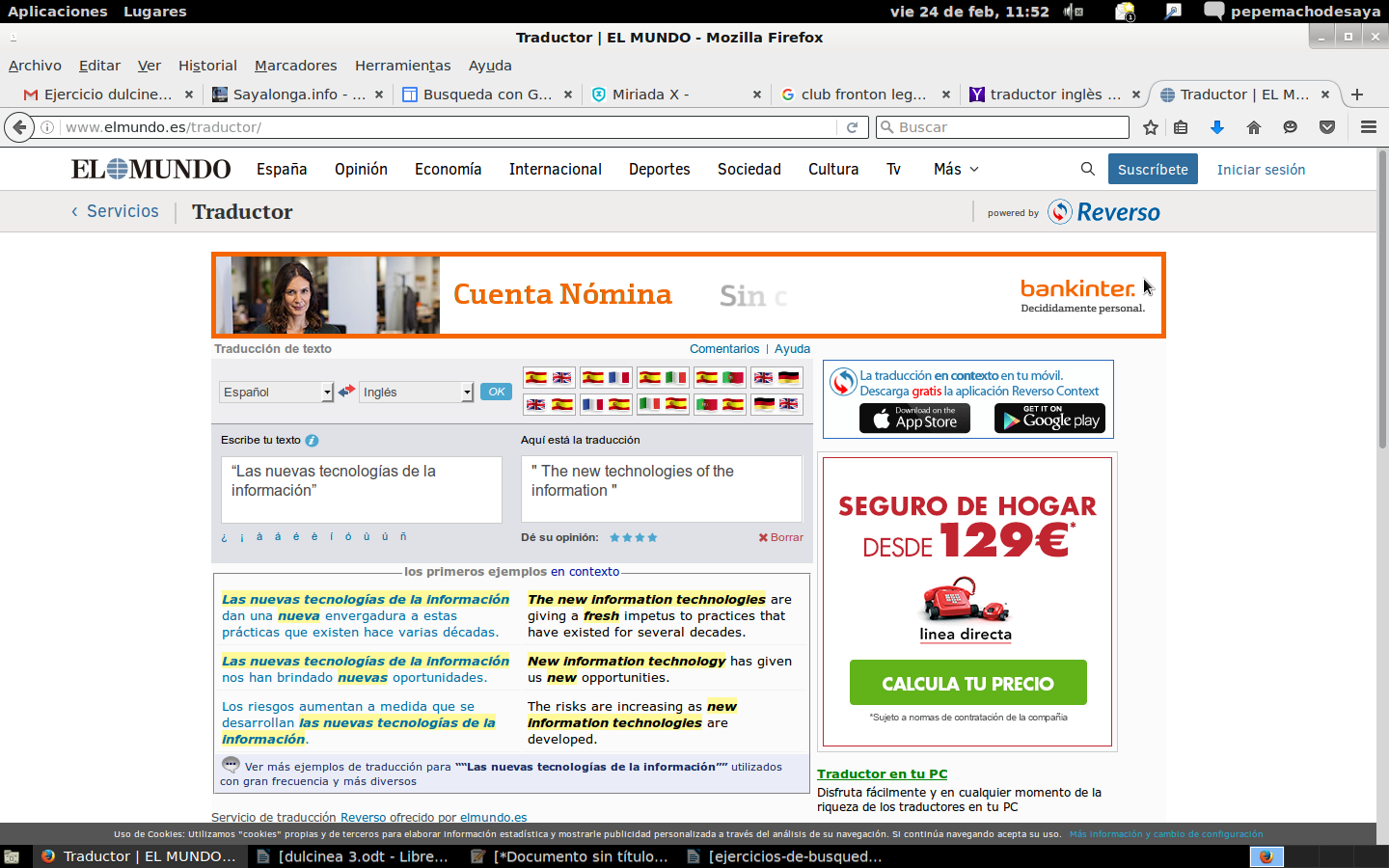The image size is (1389, 868).
Task: Open the Lugares system menu
Action: point(155,12)
